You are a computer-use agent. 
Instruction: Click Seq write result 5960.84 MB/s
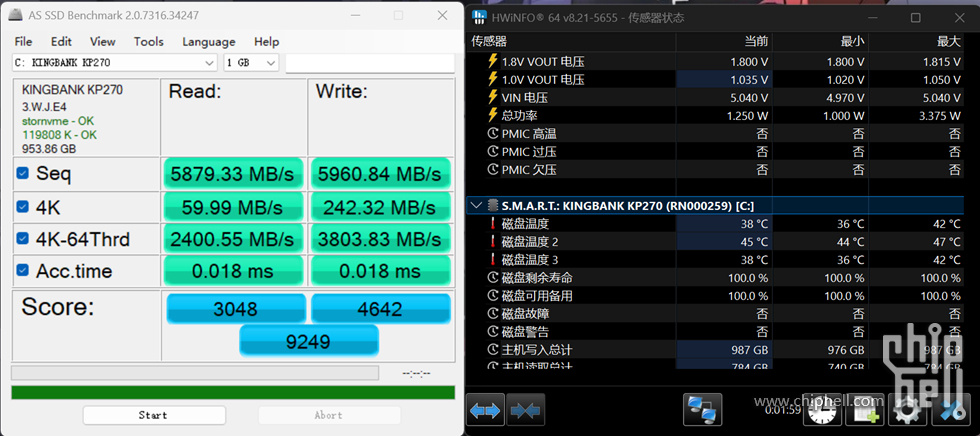(380, 174)
